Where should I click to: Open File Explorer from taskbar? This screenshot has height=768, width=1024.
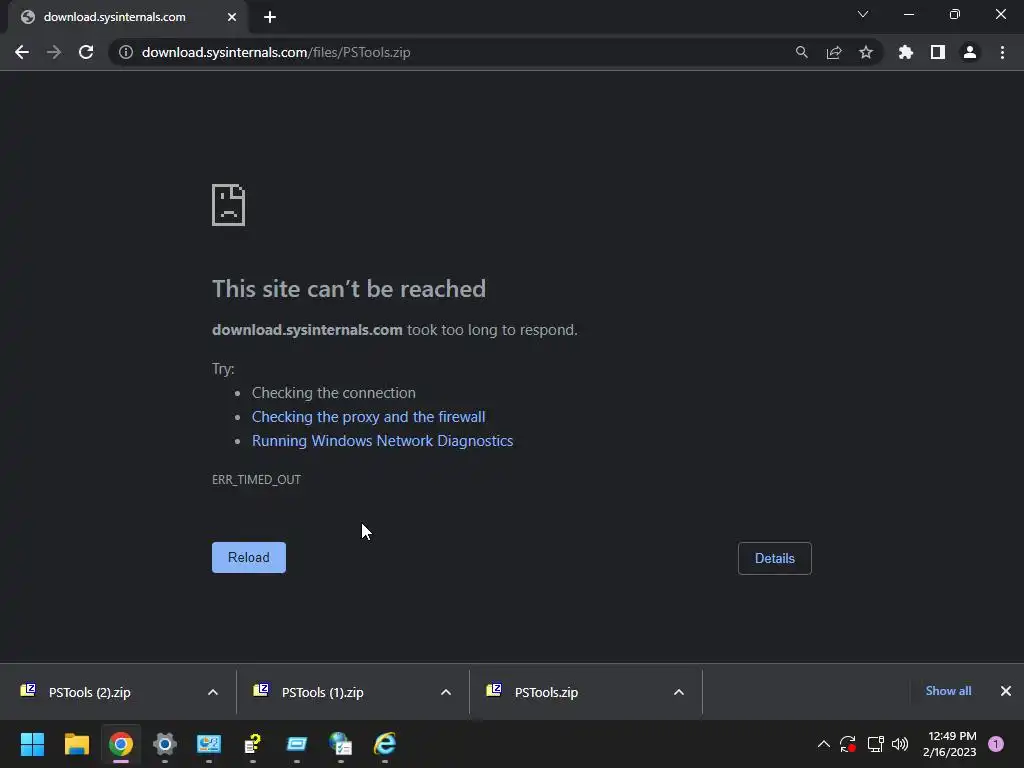76,744
